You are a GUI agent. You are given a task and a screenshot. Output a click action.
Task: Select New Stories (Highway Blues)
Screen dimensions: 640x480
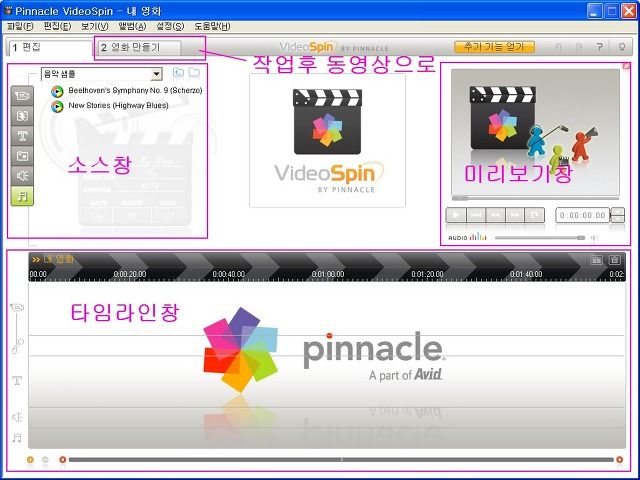tap(118, 105)
